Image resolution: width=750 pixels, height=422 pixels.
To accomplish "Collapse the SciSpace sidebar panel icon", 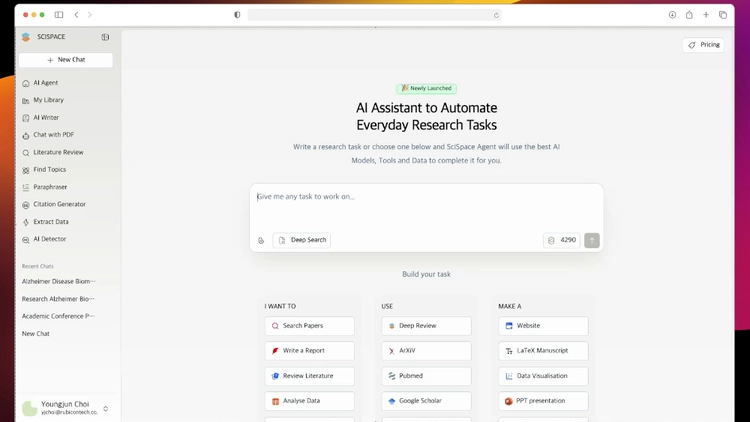I will pos(105,37).
